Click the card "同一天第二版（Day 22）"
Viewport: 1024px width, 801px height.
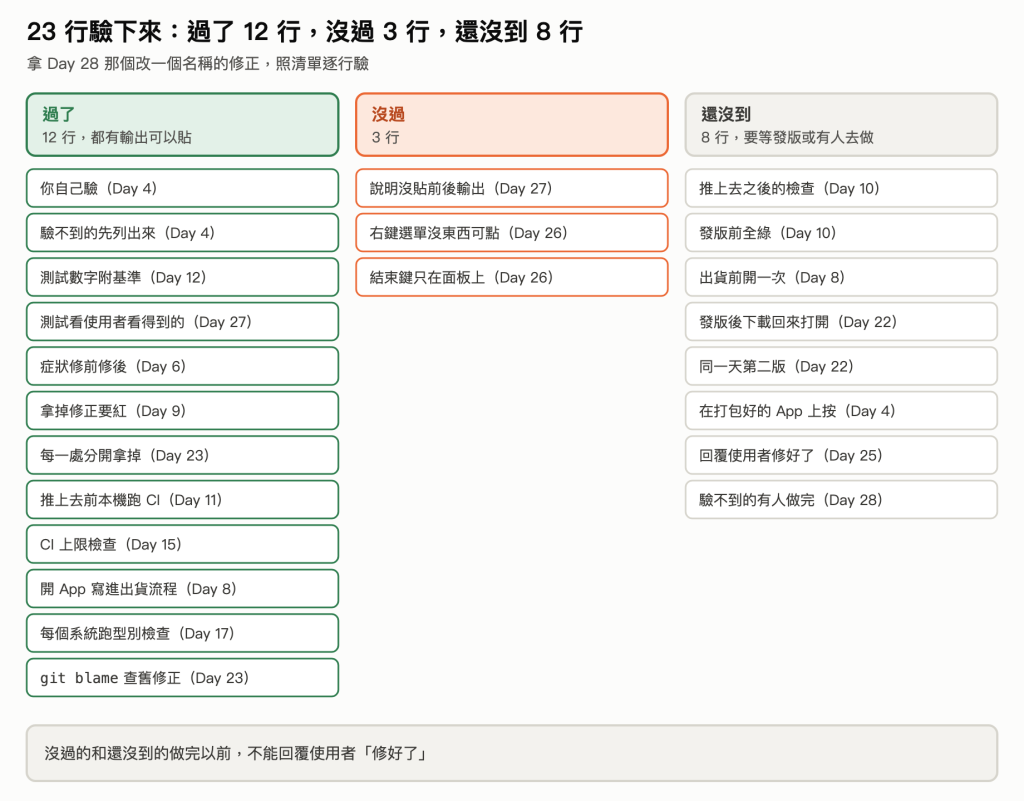[x=841, y=366]
